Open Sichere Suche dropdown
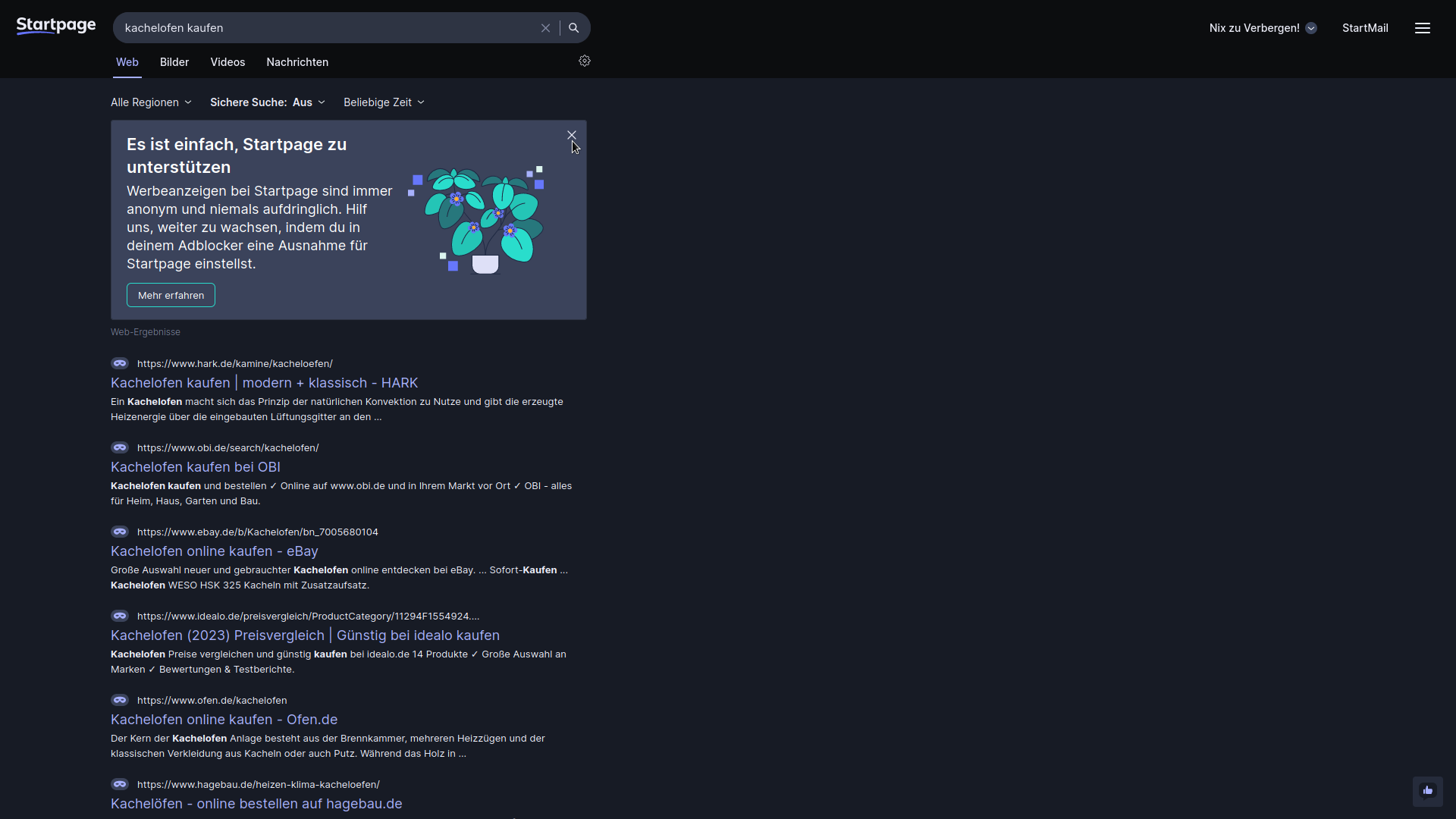This screenshot has height=819, width=1456. coord(268,102)
